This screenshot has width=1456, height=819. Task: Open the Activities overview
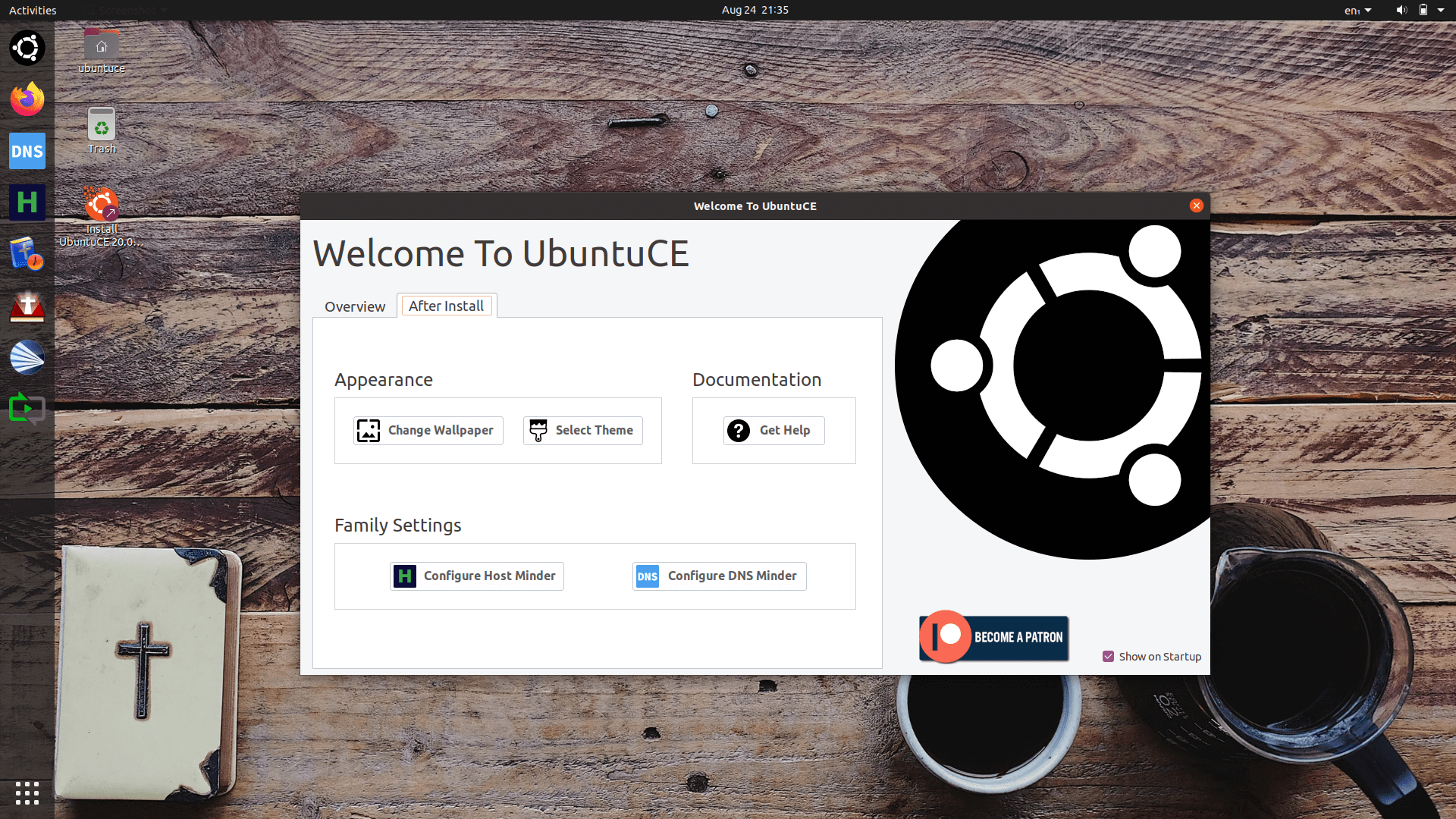[x=33, y=10]
